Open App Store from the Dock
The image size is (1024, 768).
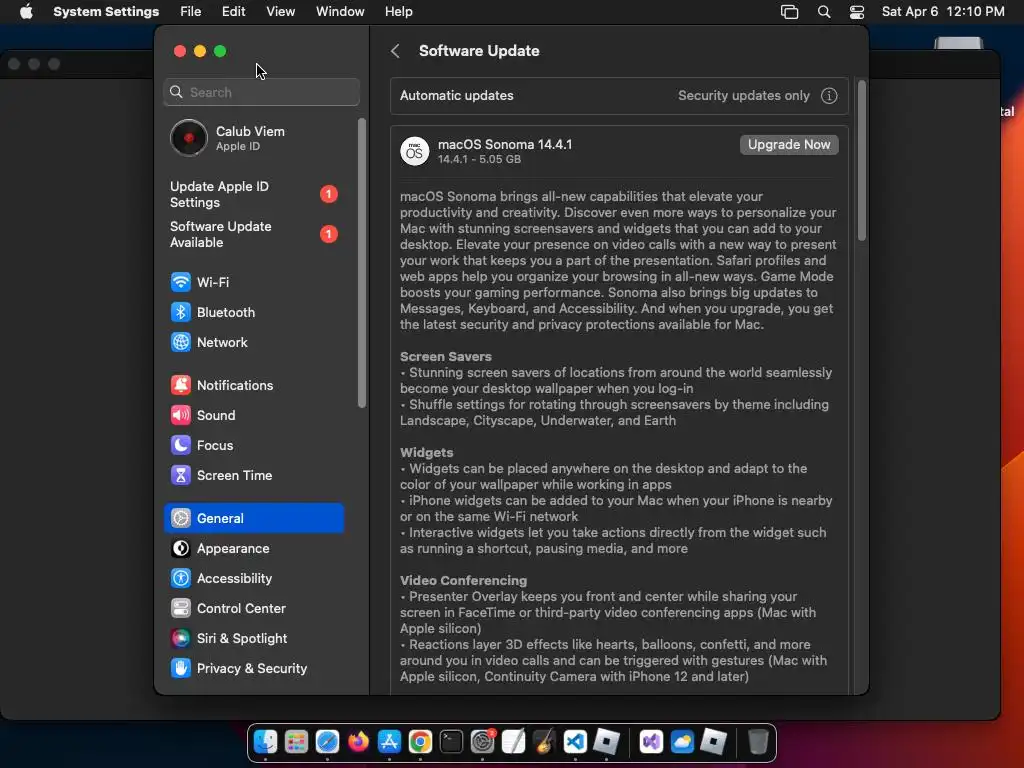(x=389, y=742)
